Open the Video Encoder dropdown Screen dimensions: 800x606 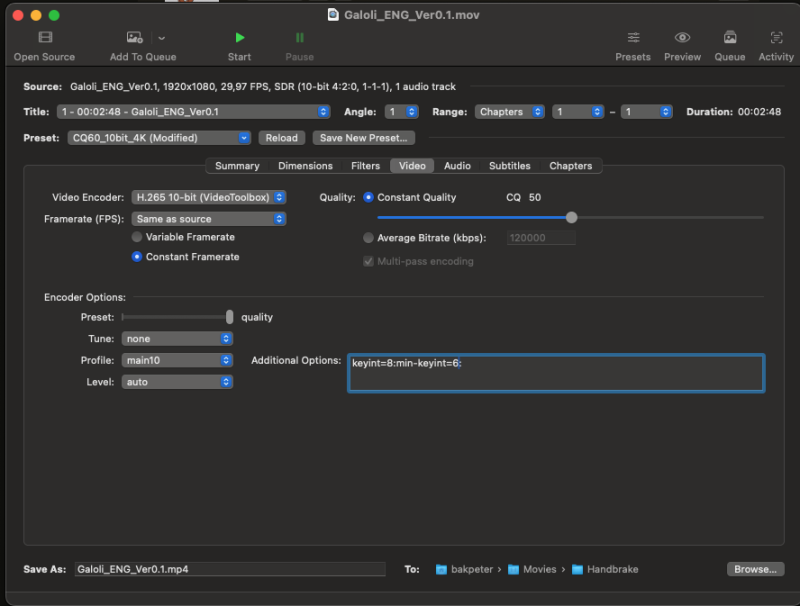209,197
